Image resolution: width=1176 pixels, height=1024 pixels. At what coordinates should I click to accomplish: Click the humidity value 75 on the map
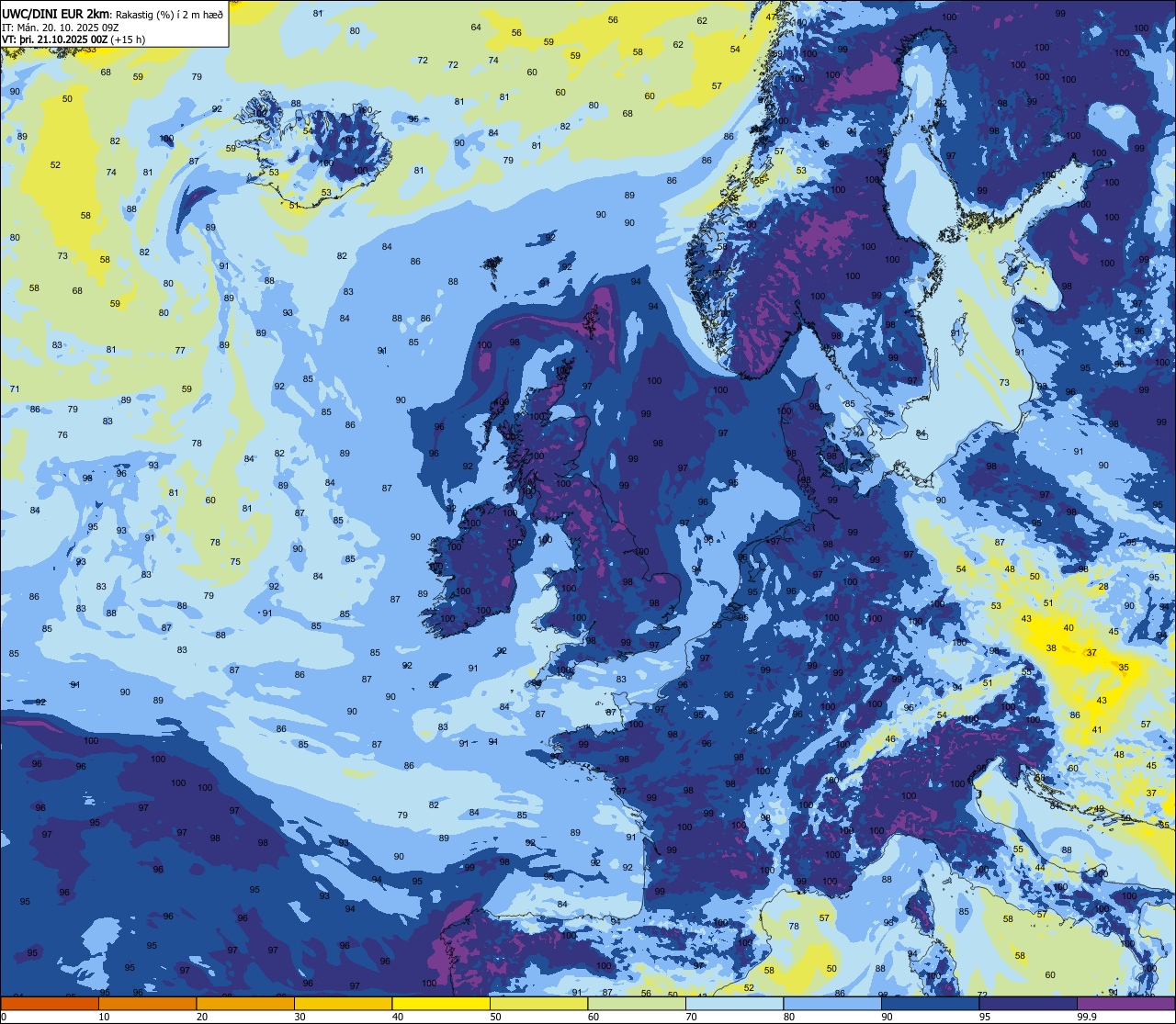tap(235, 562)
